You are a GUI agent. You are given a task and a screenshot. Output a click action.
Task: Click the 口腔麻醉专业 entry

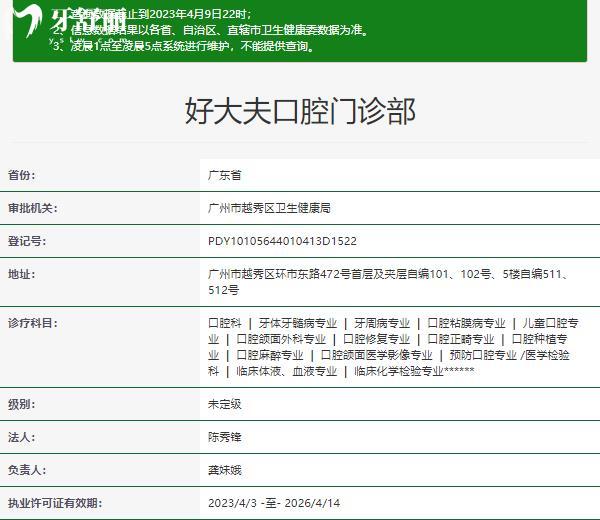[x=270, y=355]
